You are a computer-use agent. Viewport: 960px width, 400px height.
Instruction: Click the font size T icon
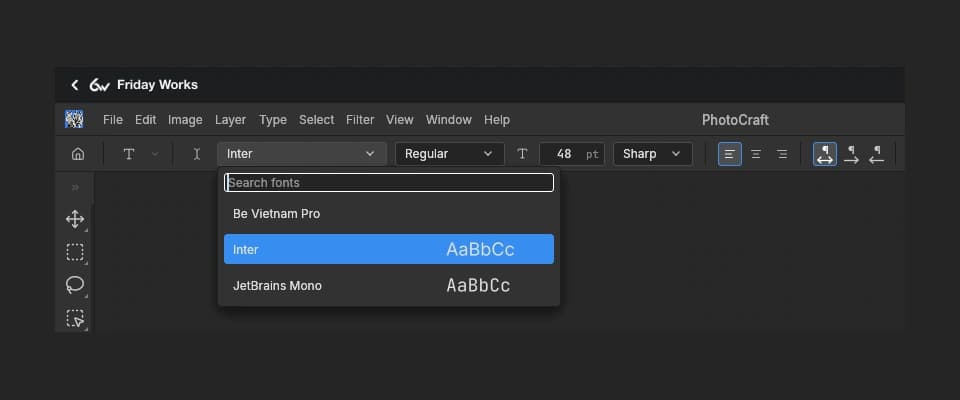[522, 154]
